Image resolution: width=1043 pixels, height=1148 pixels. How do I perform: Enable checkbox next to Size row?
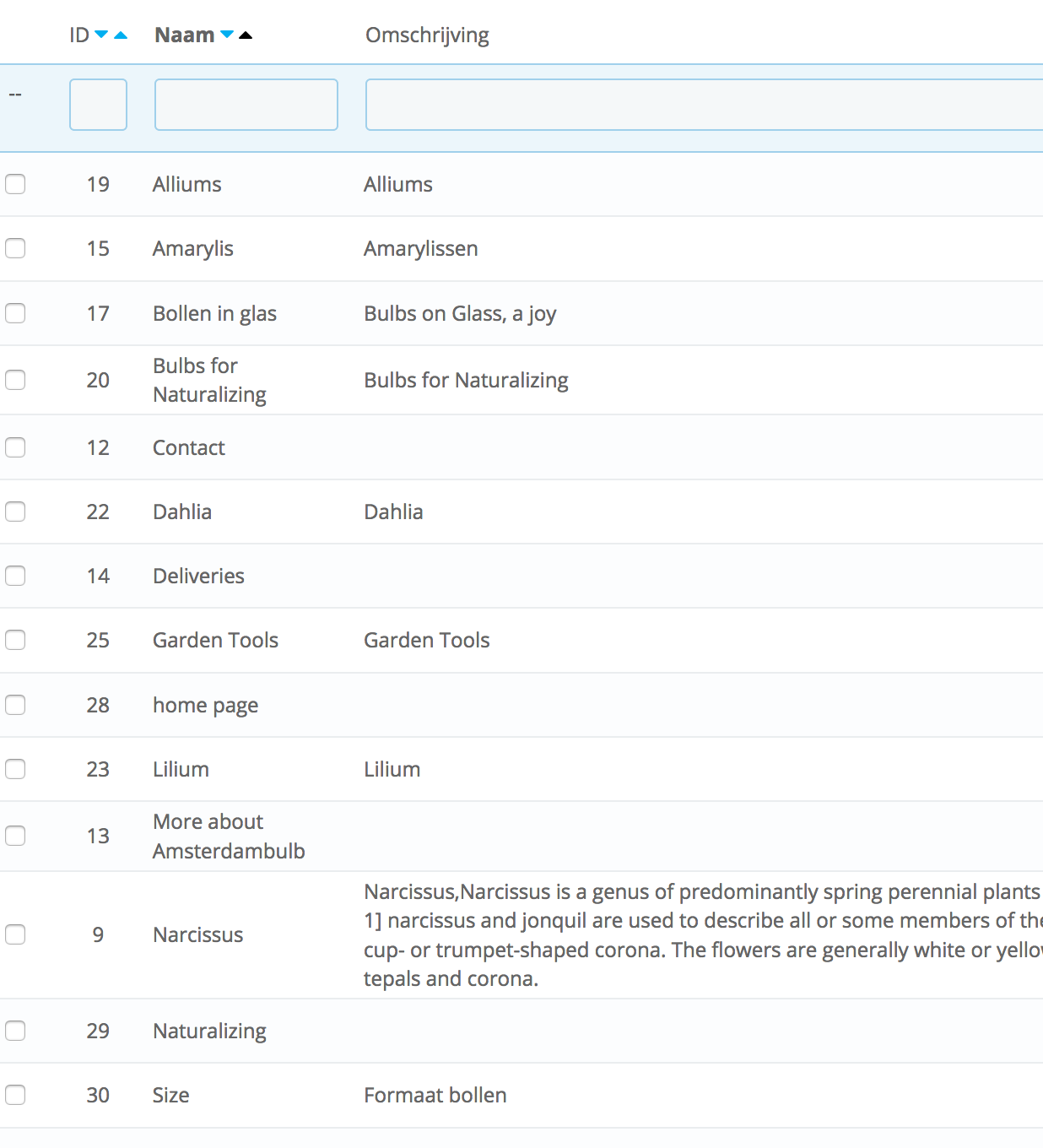(x=15, y=1095)
